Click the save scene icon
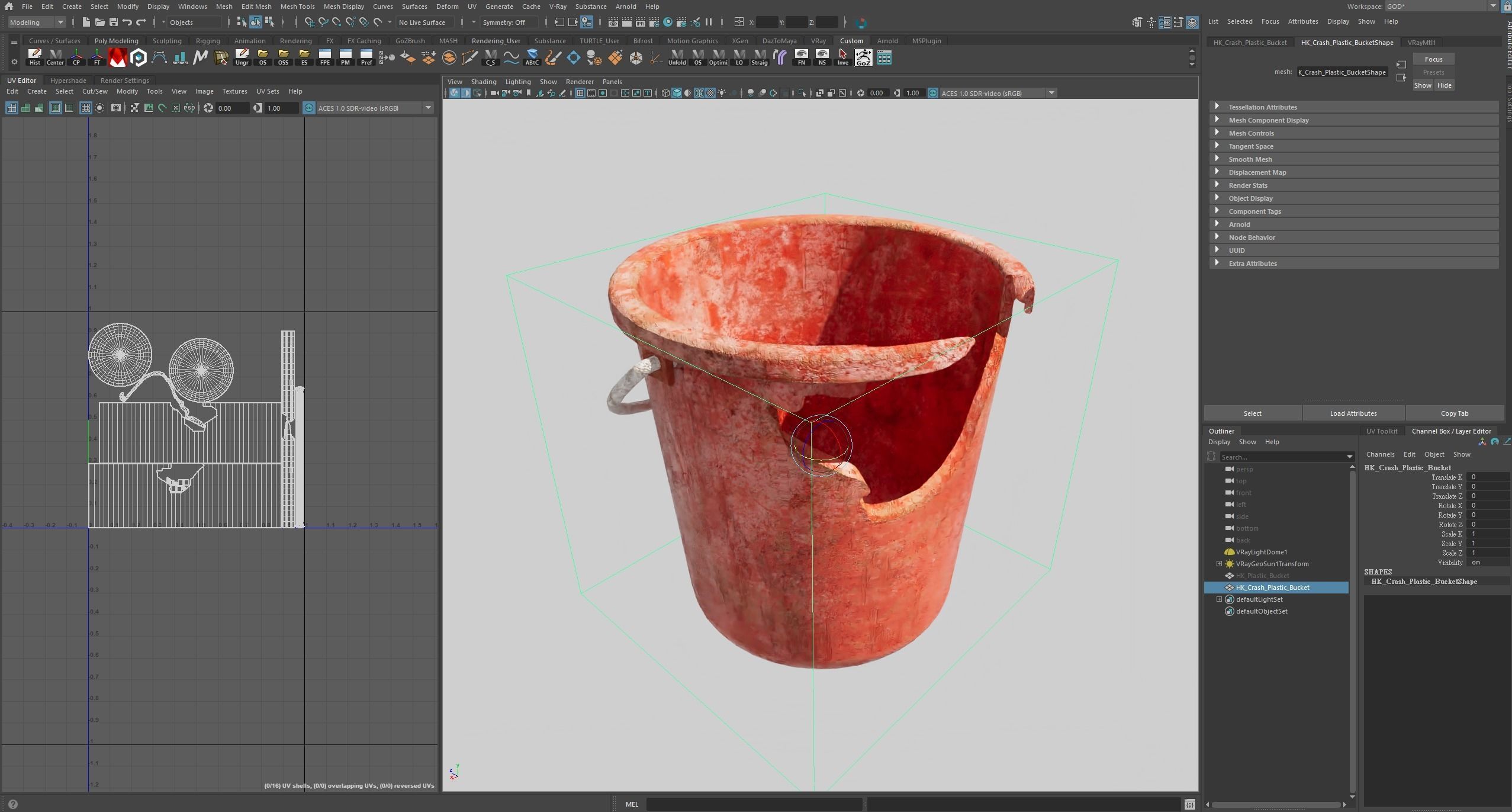The image size is (1512, 812). (x=114, y=22)
